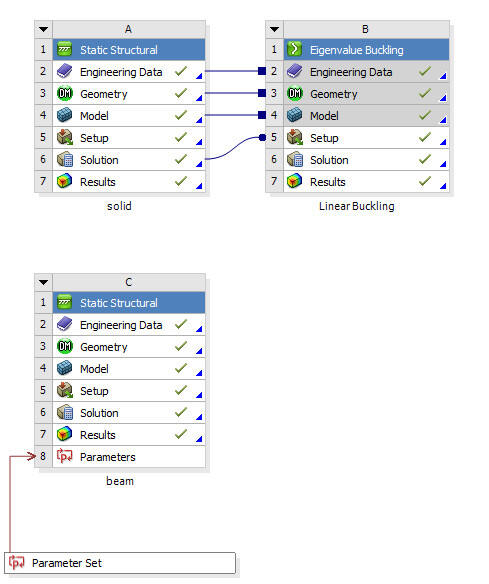Click the Eigenvalue Buckling icon in system B
Viewport: 489px width, 584px height.
coord(295,50)
